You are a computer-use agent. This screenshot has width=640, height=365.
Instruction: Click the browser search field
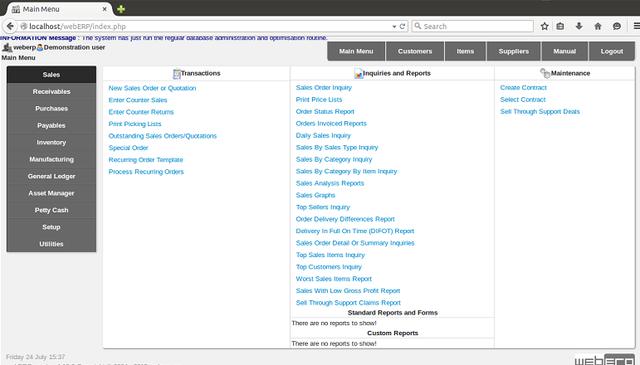(x=473, y=26)
